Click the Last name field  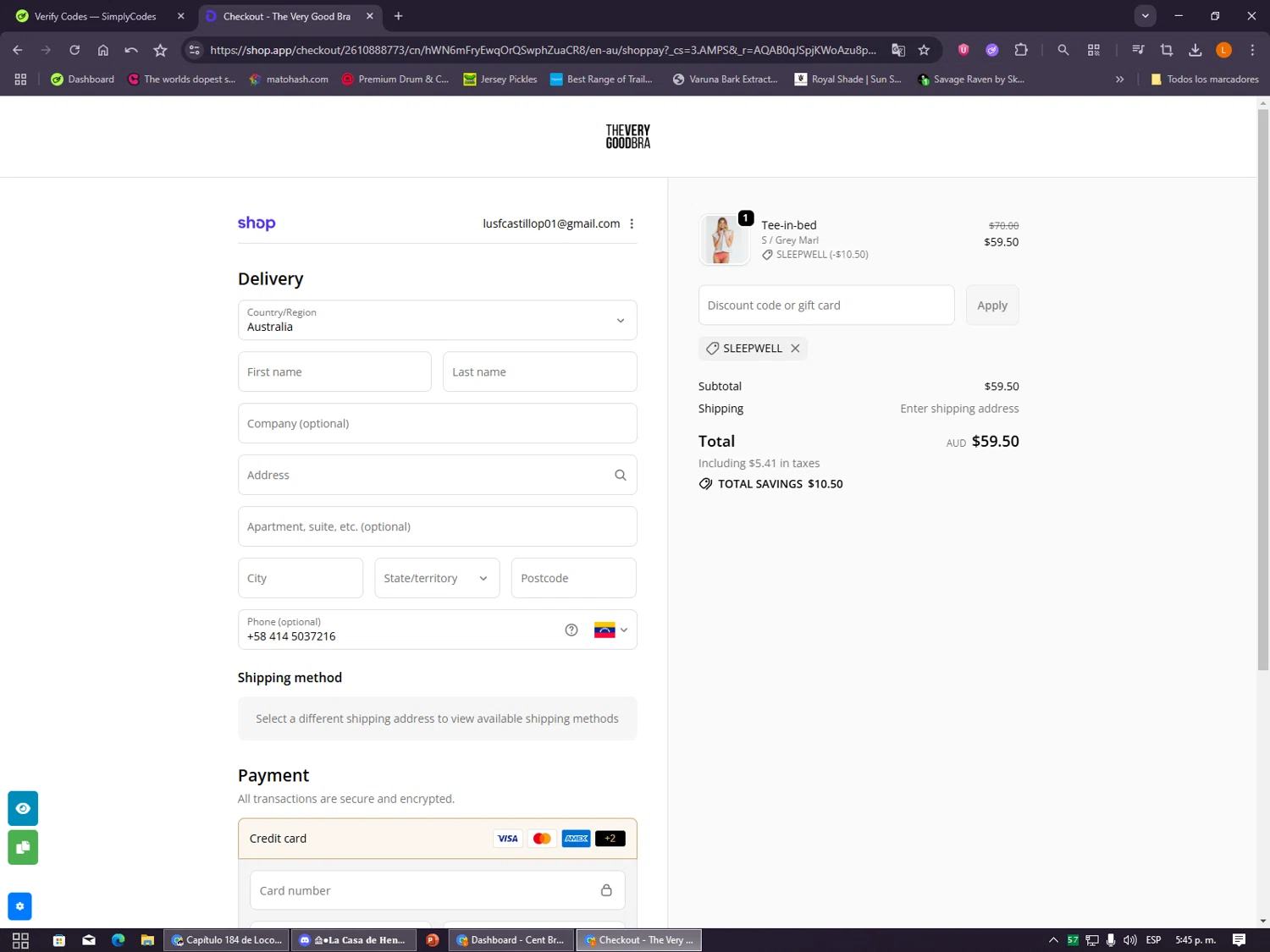click(x=539, y=371)
